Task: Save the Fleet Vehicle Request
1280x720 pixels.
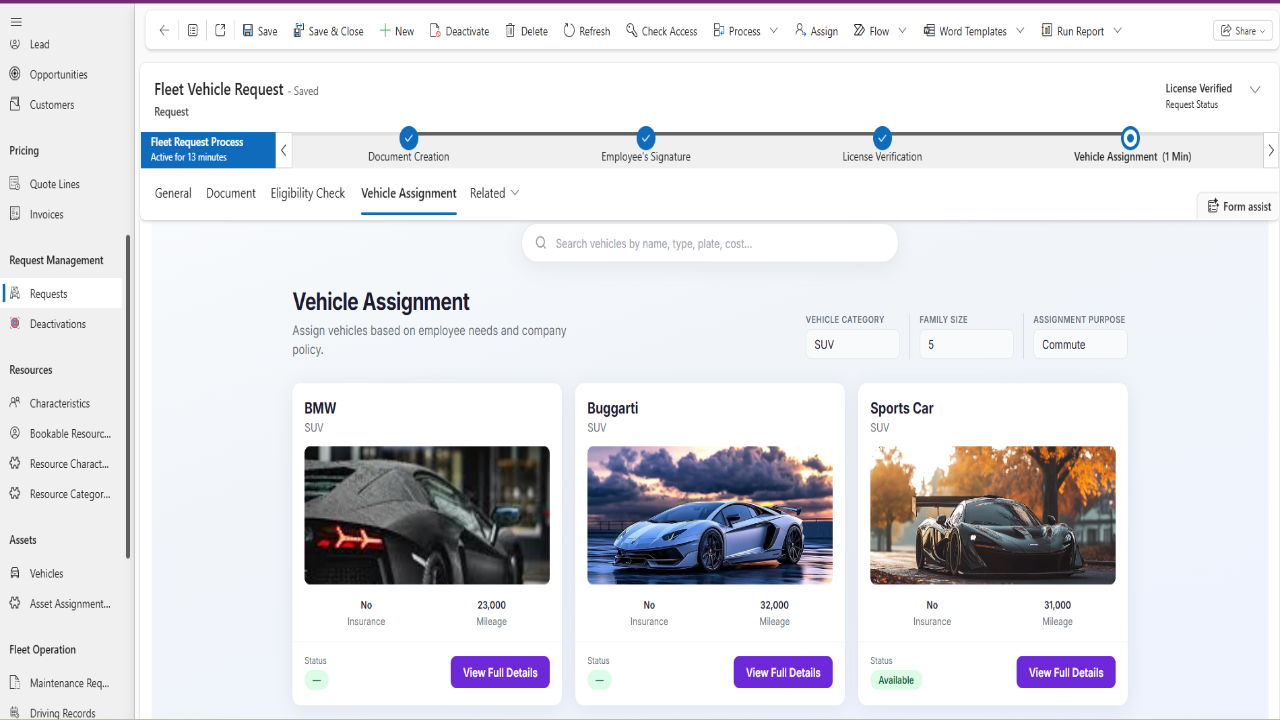Action: [x=260, y=31]
